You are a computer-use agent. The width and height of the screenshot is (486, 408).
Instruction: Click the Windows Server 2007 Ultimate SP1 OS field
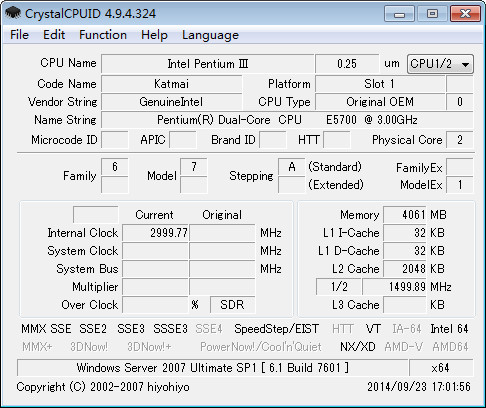[x=213, y=368]
